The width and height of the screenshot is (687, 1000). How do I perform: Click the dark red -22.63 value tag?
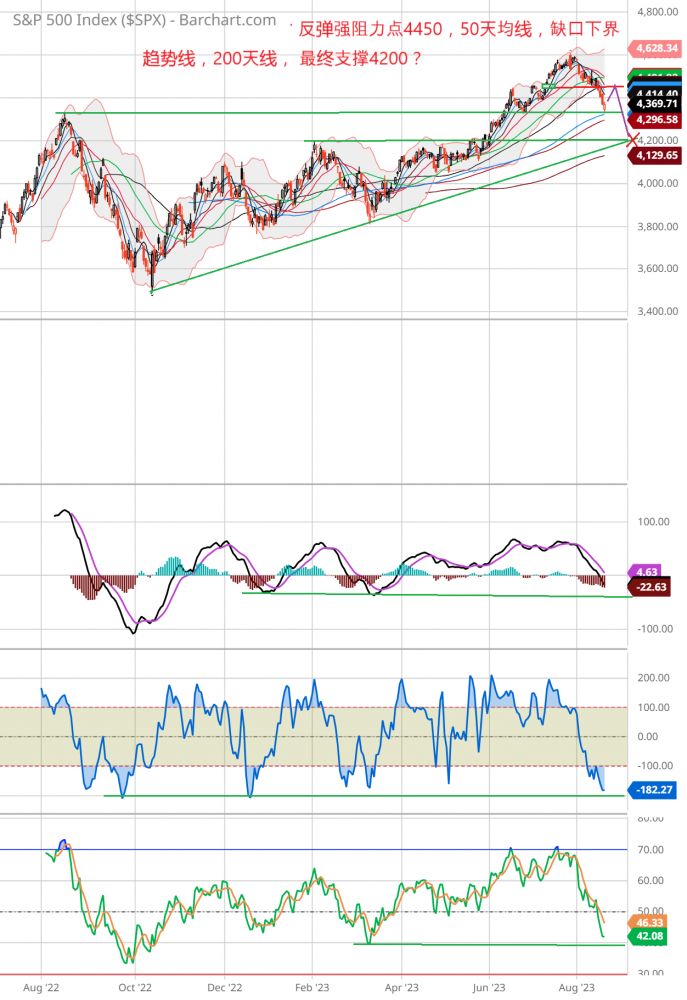point(649,587)
